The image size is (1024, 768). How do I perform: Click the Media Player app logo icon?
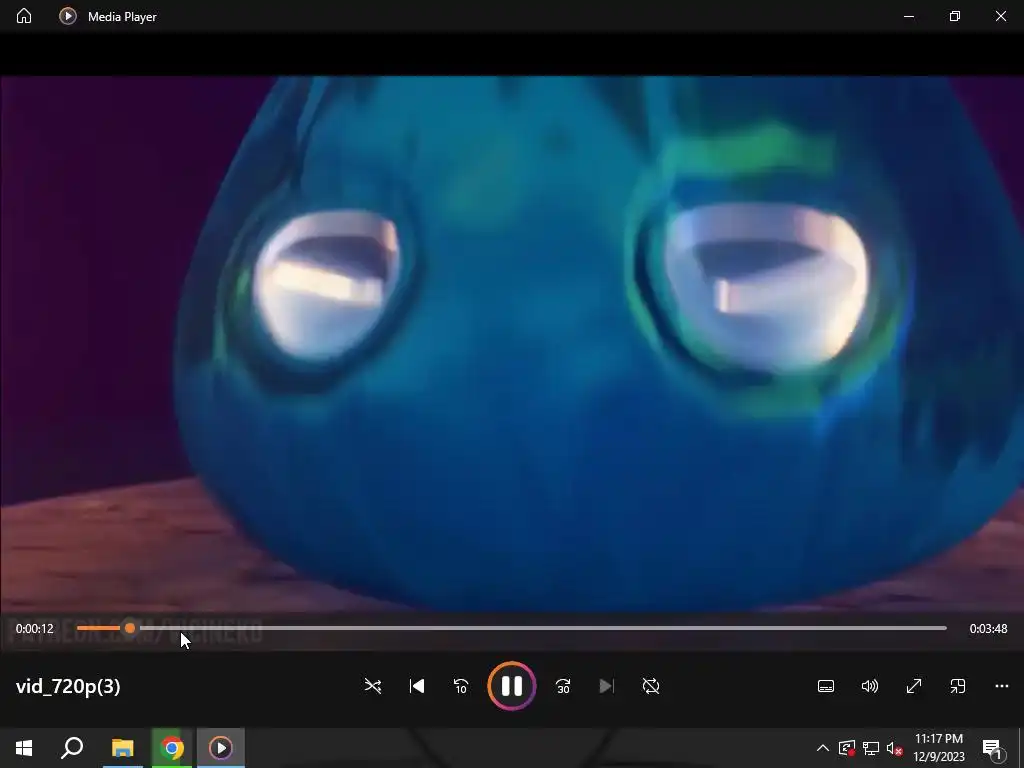pyautogui.click(x=68, y=16)
